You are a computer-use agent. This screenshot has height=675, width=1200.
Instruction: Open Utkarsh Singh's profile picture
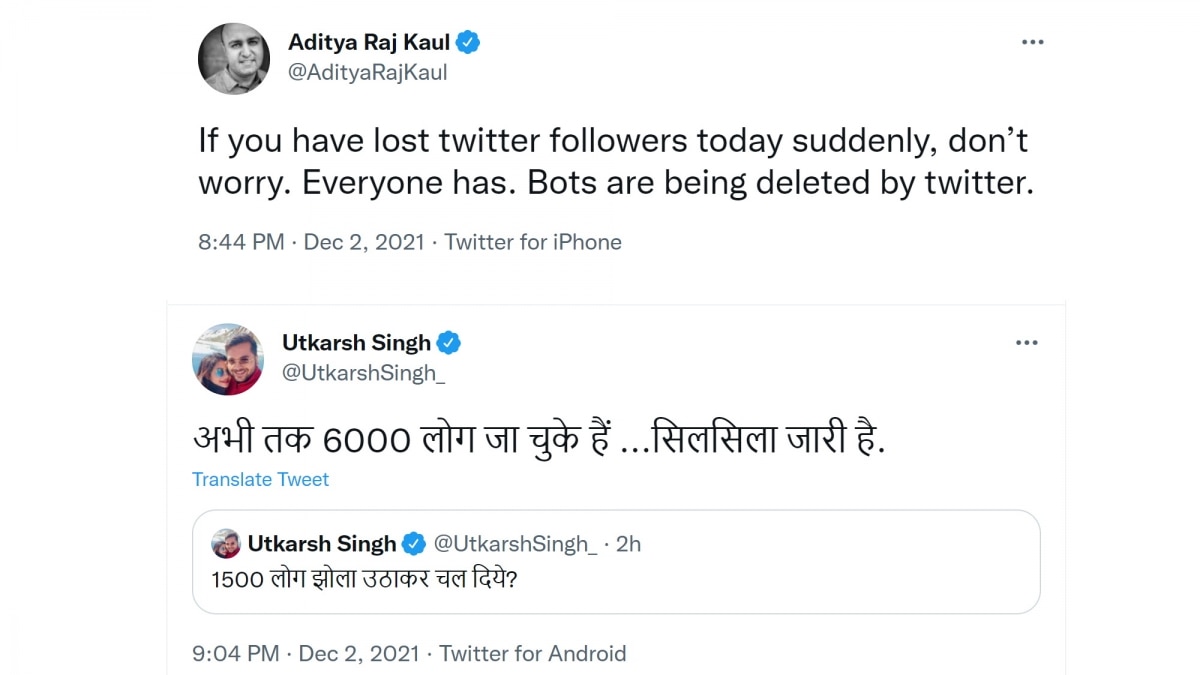(x=228, y=359)
